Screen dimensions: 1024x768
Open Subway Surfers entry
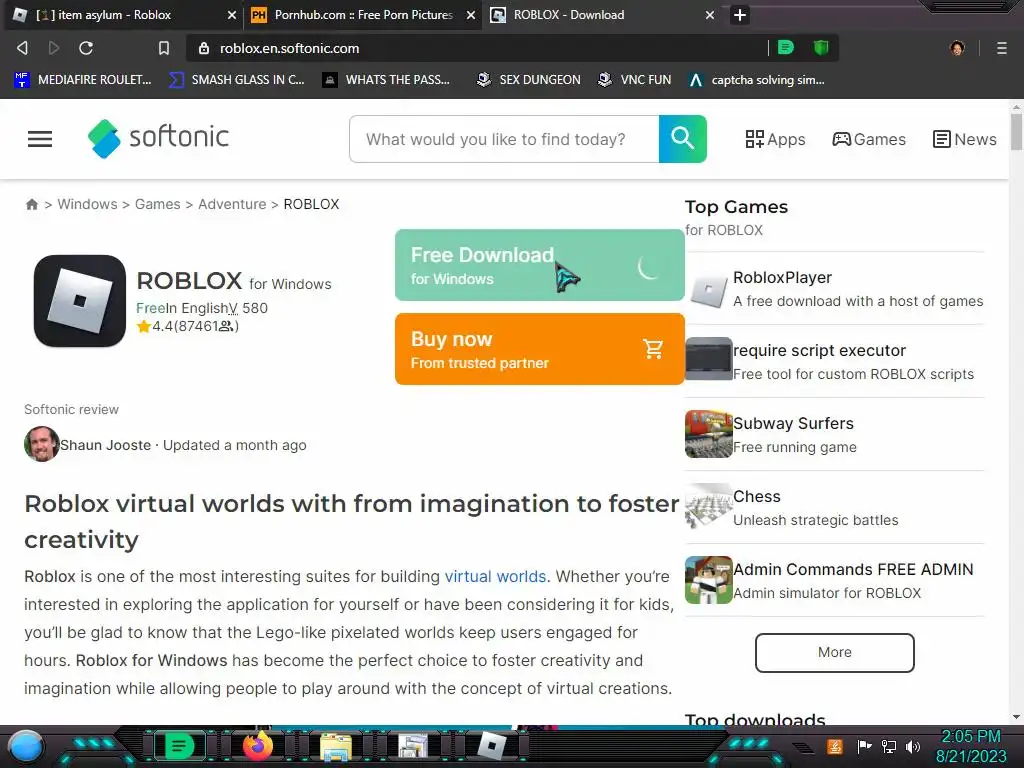pos(793,424)
